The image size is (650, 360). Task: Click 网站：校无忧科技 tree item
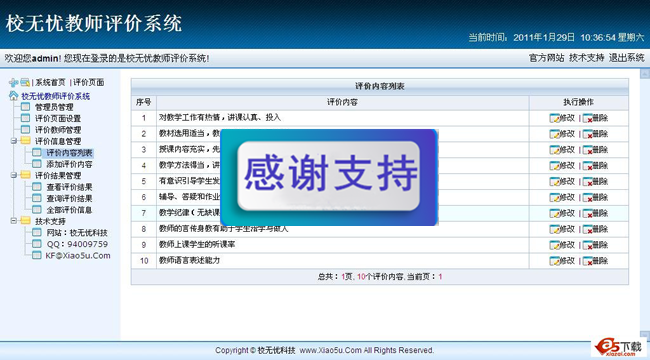coord(77,233)
